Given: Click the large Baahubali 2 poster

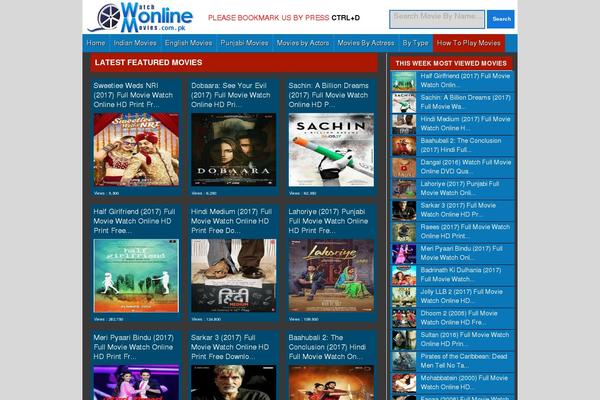Looking at the screenshot, I should [331, 382].
